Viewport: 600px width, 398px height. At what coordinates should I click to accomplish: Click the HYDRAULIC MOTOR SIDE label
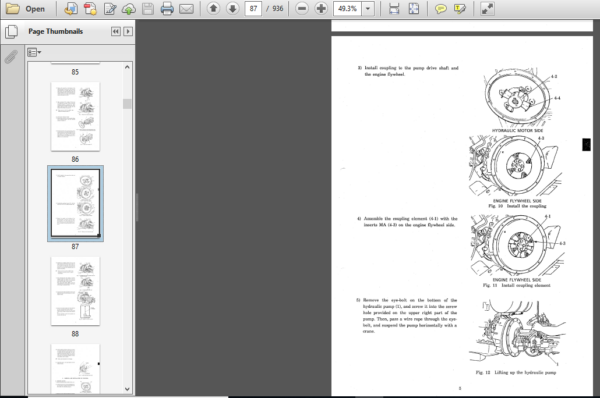point(517,130)
